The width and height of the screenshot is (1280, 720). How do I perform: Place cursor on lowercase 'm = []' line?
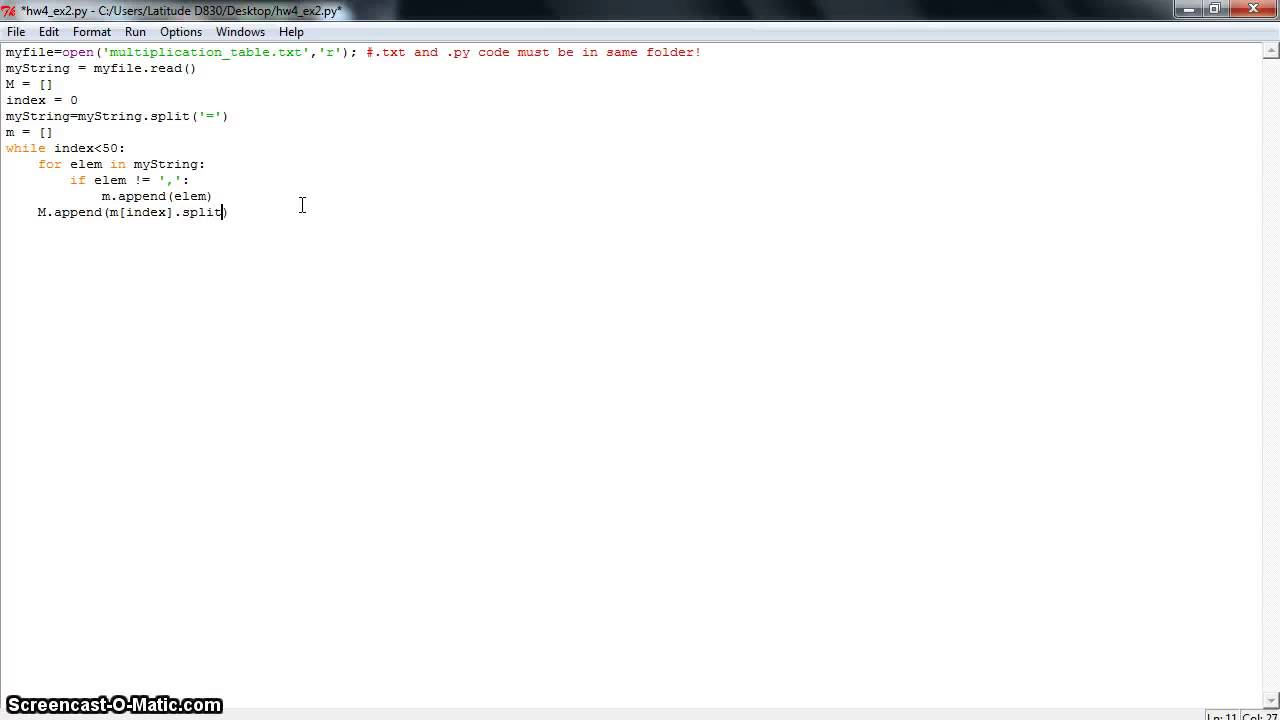click(x=29, y=132)
